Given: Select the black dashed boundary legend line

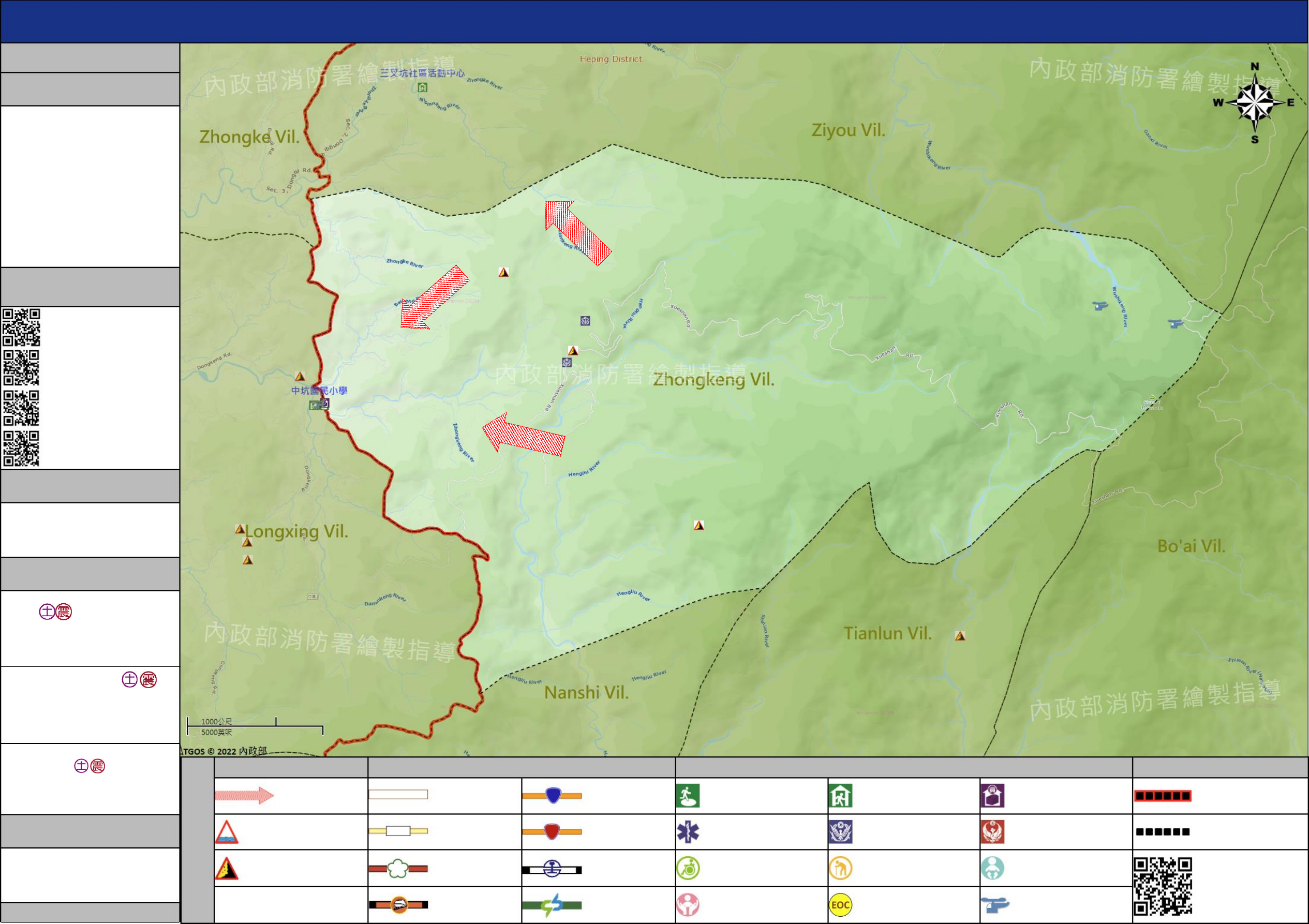Looking at the screenshot, I should [x=1163, y=832].
